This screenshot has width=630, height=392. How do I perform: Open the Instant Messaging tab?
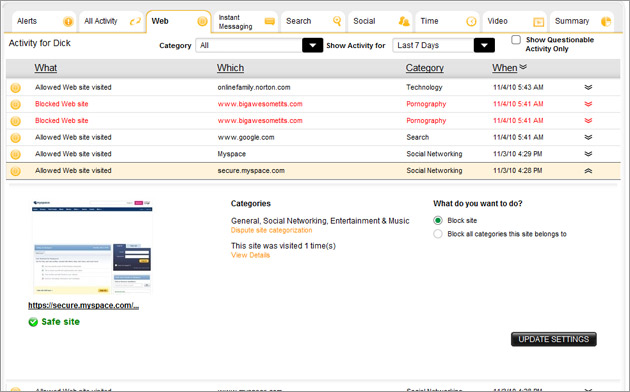pos(245,21)
